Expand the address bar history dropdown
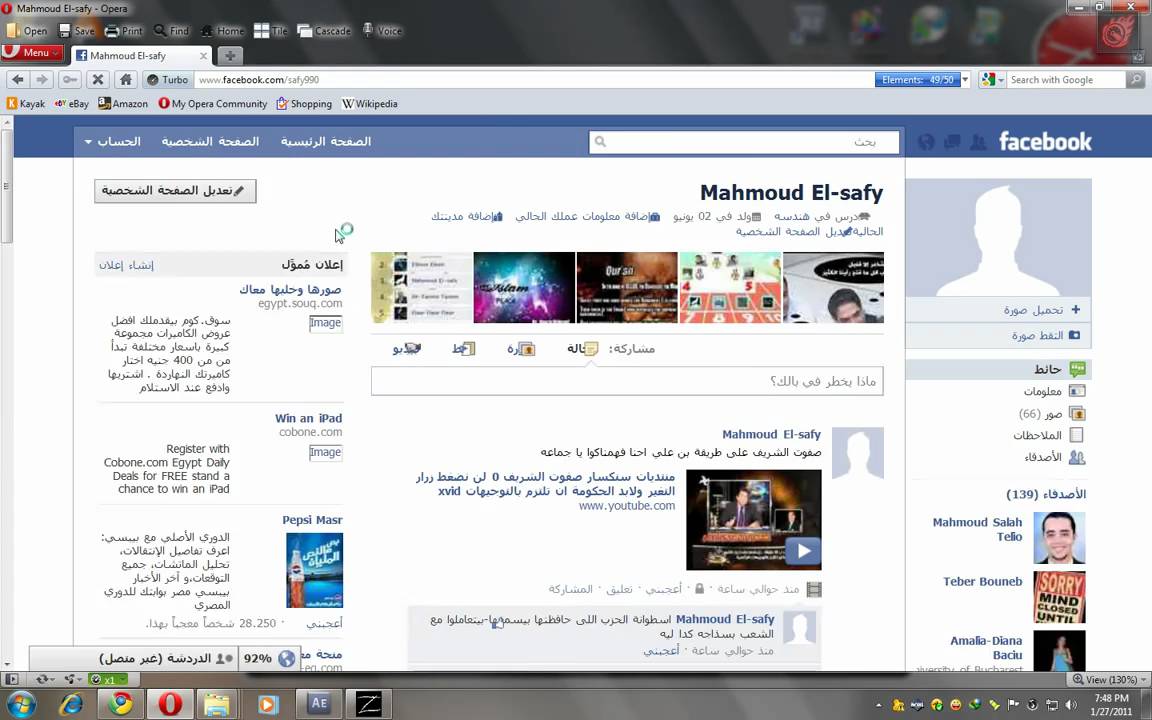Viewport: 1152px width, 720px height. coord(965,79)
